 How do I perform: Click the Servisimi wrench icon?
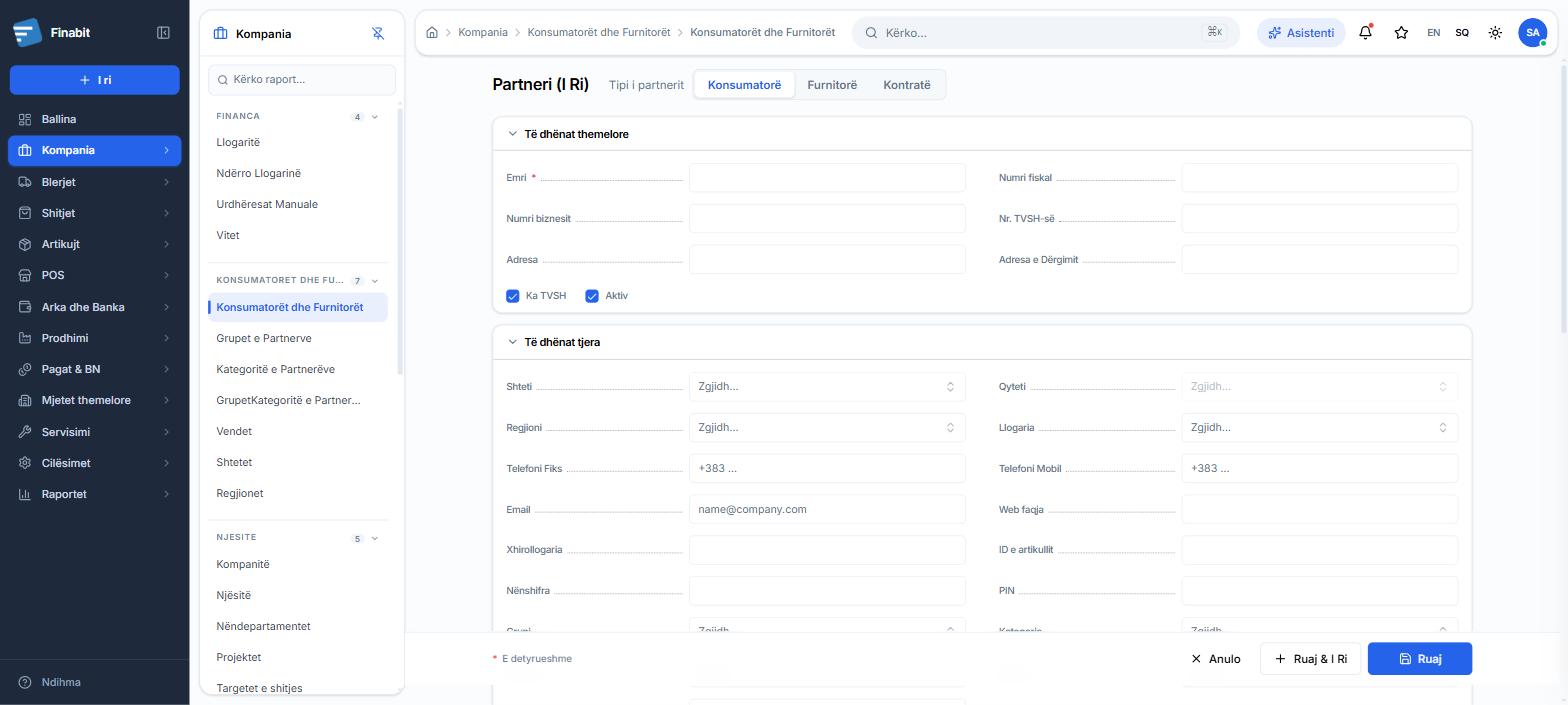pyautogui.click(x=25, y=432)
